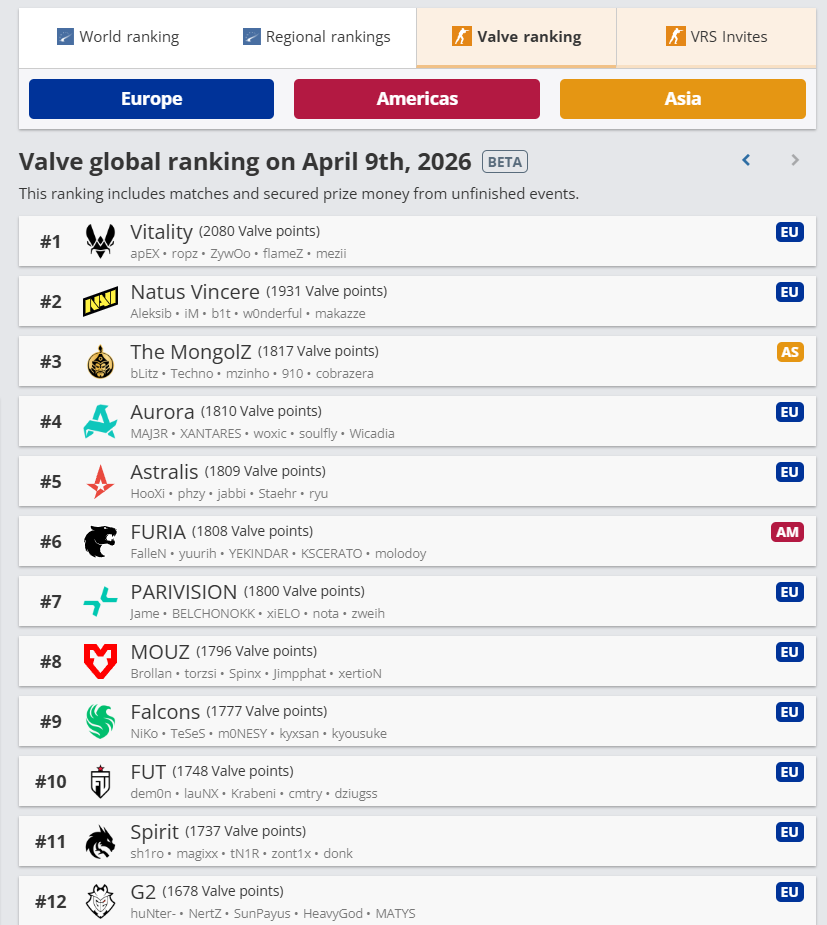The width and height of the screenshot is (827, 925).
Task: Click the Falcons team logo
Action: [x=100, y=721]
